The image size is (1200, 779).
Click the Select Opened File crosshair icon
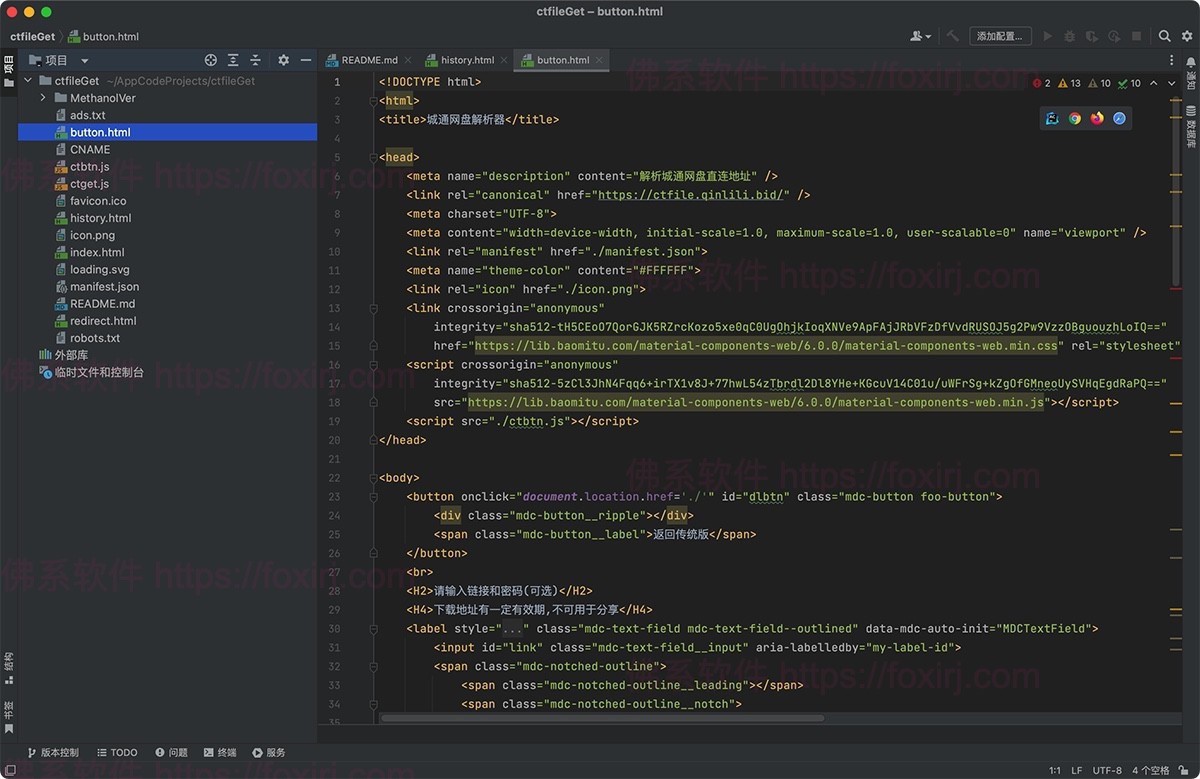(x=209, y=60)
